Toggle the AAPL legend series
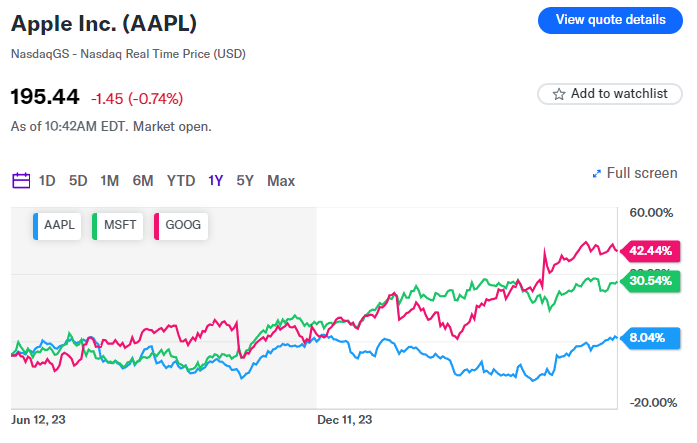The height and width of the screenshot is (443, 697). coord(56,226)
